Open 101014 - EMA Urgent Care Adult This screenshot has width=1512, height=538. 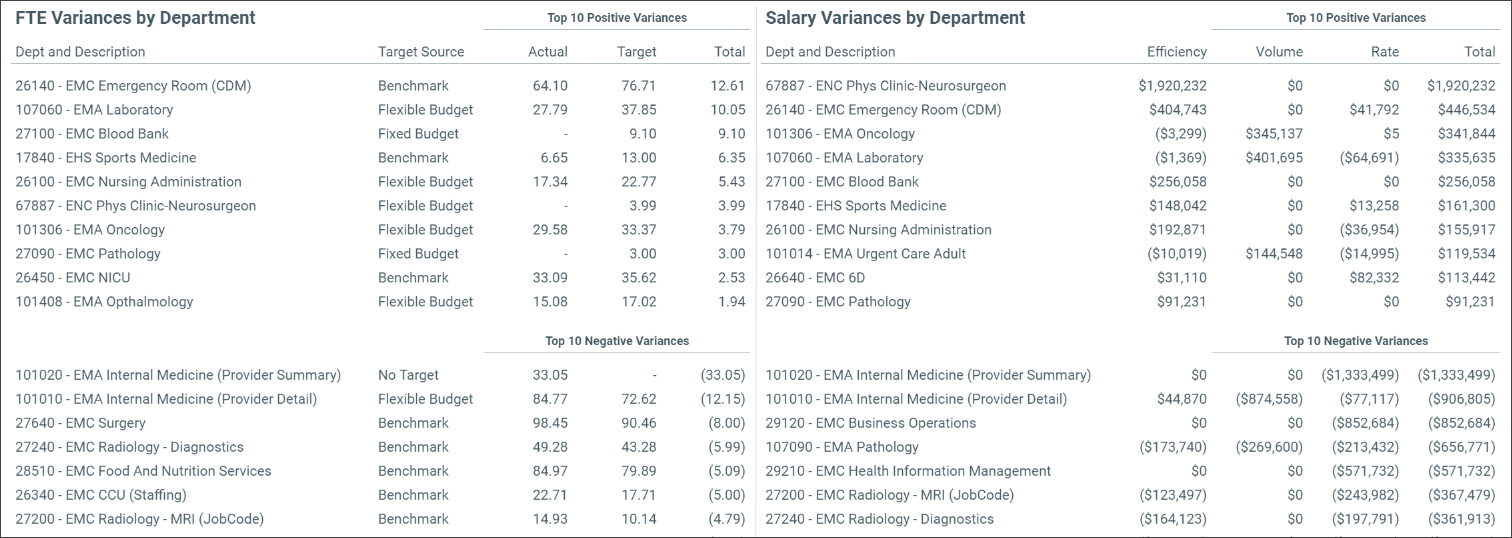[x=865, y=254]
